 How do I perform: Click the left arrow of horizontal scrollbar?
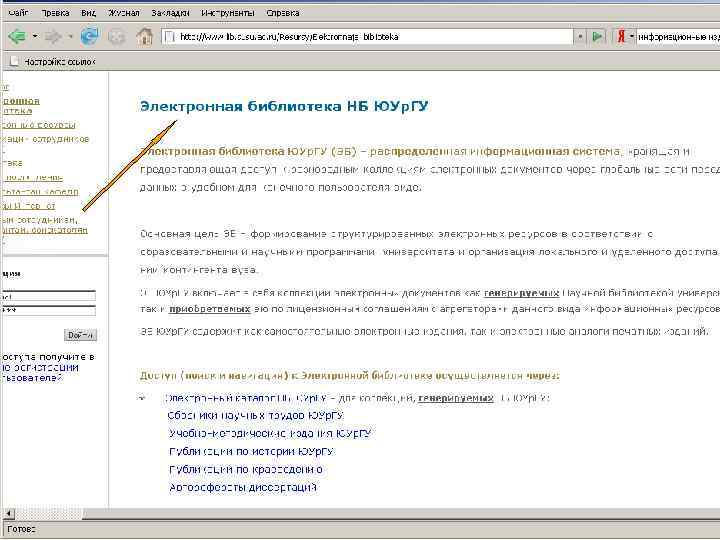[9, 513]
